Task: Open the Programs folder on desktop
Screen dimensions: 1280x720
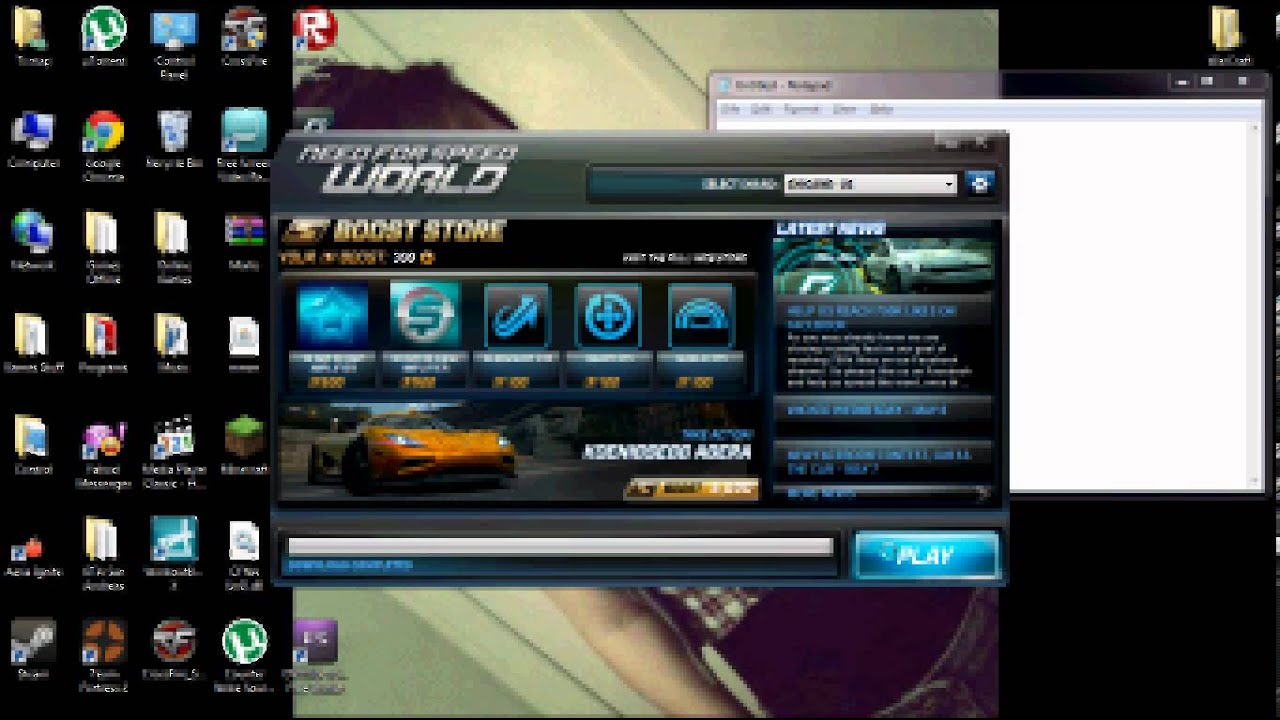Action: [x=103, y=343]
